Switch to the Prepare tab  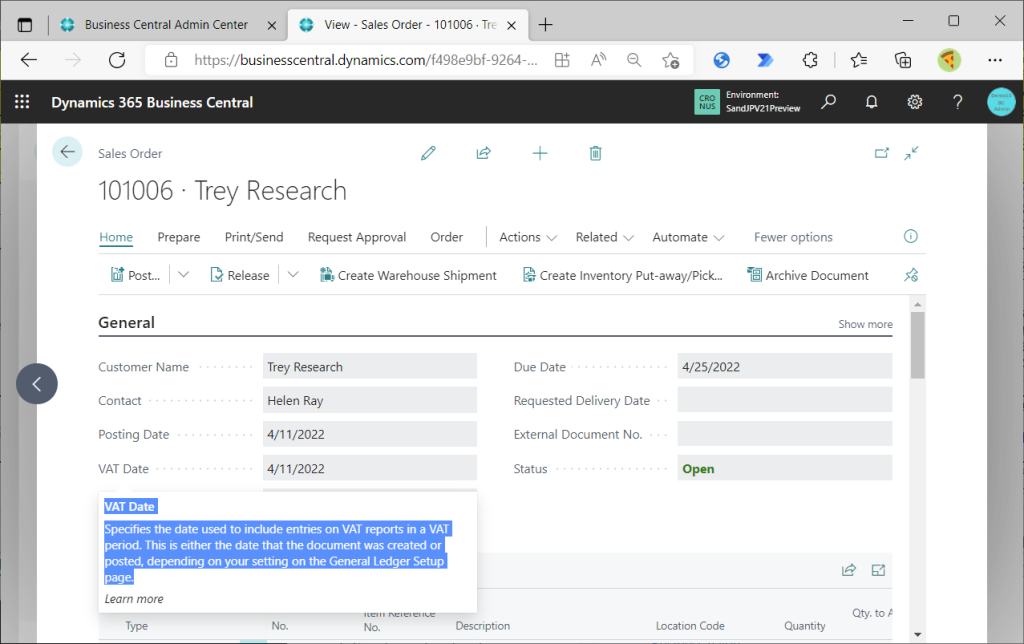[x=179, y=237]
